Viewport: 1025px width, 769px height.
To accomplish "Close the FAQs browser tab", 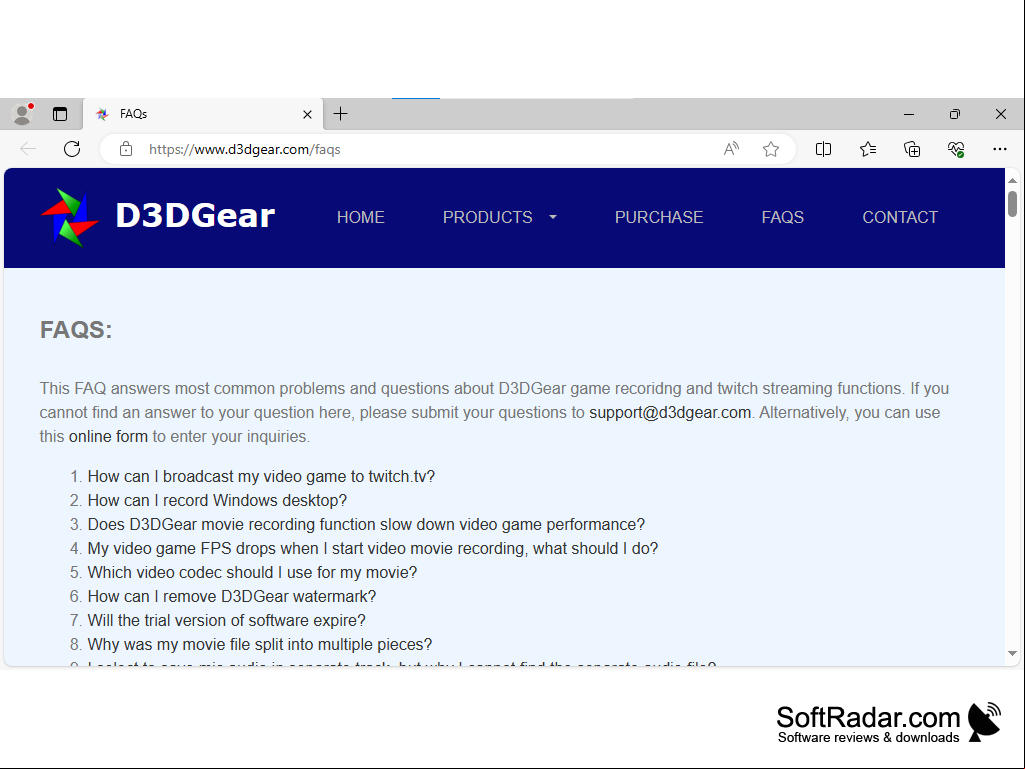I will (307, 114).
